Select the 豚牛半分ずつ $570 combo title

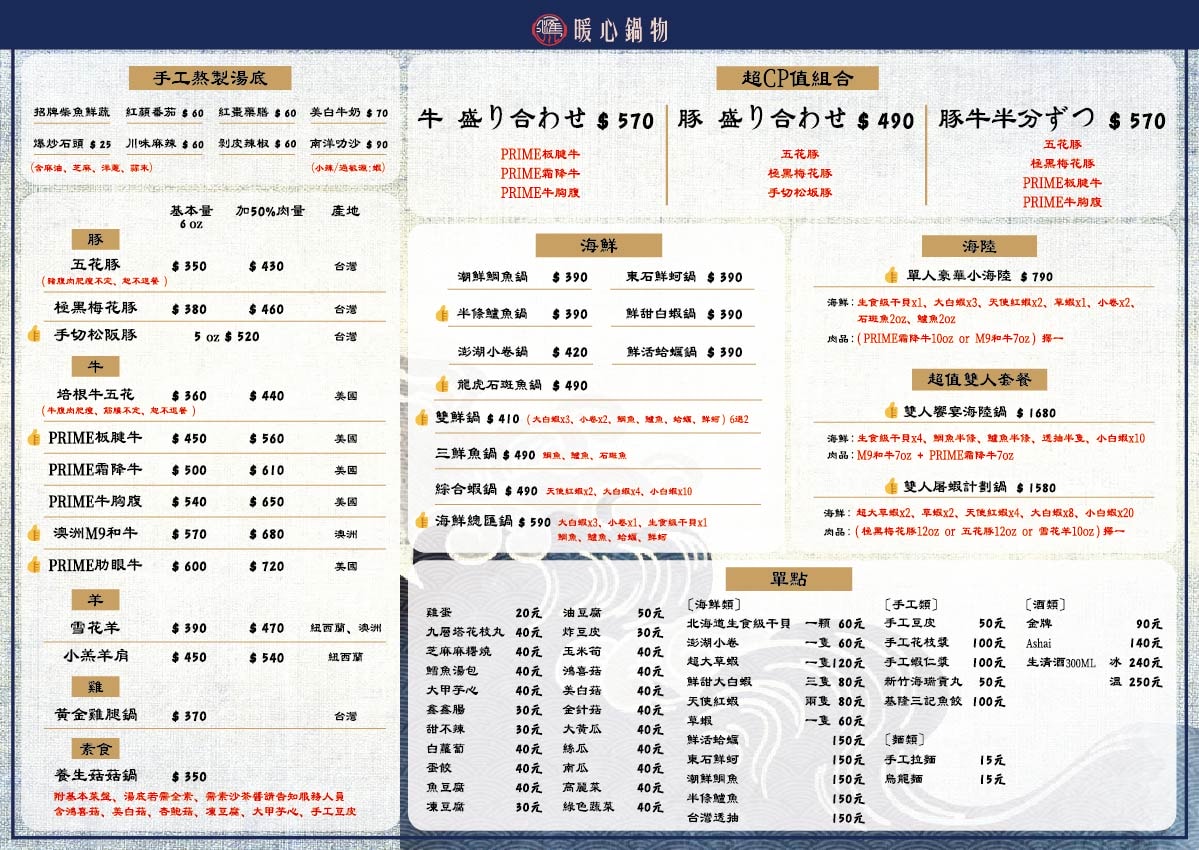(1052, 119)
